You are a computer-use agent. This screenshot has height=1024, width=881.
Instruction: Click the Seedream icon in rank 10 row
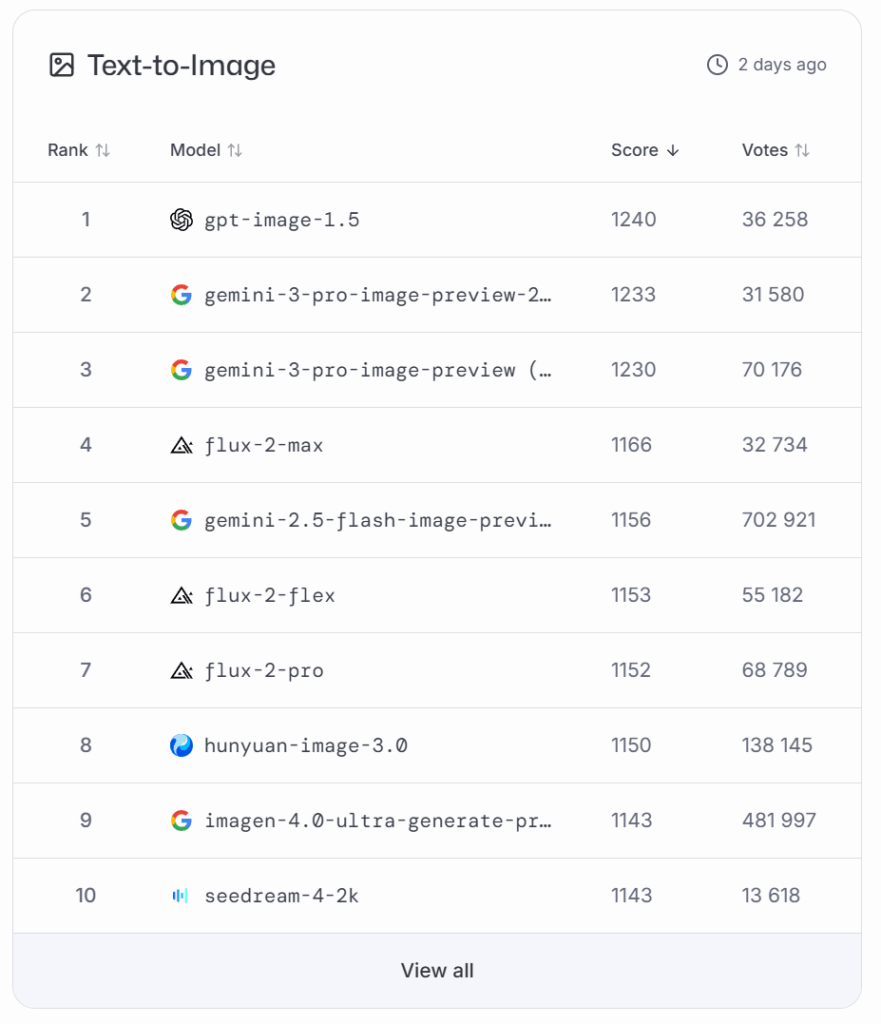coord(180,895)
